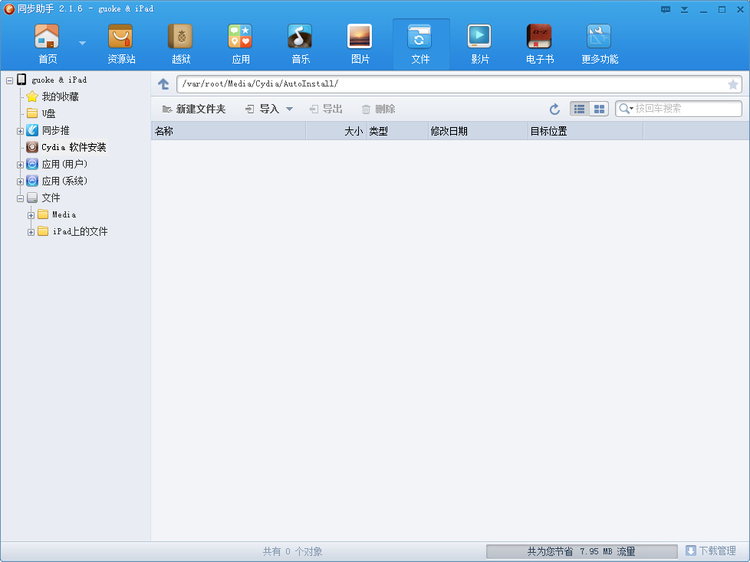Select Media folder in sidebar
750x562 pixels.
64,214
